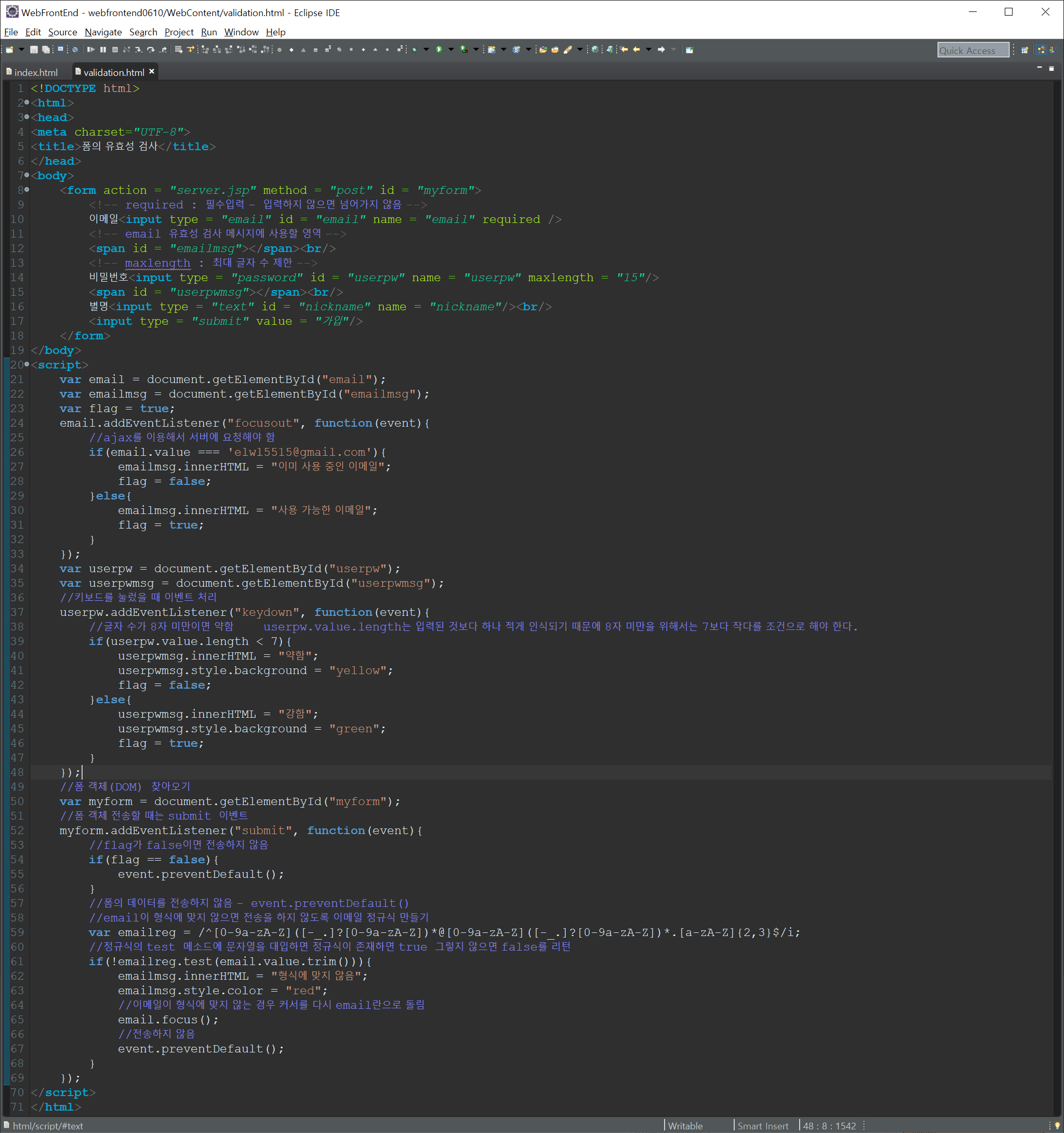
Task: Click the New file wizard icon
Action: [x=9, y=49]
